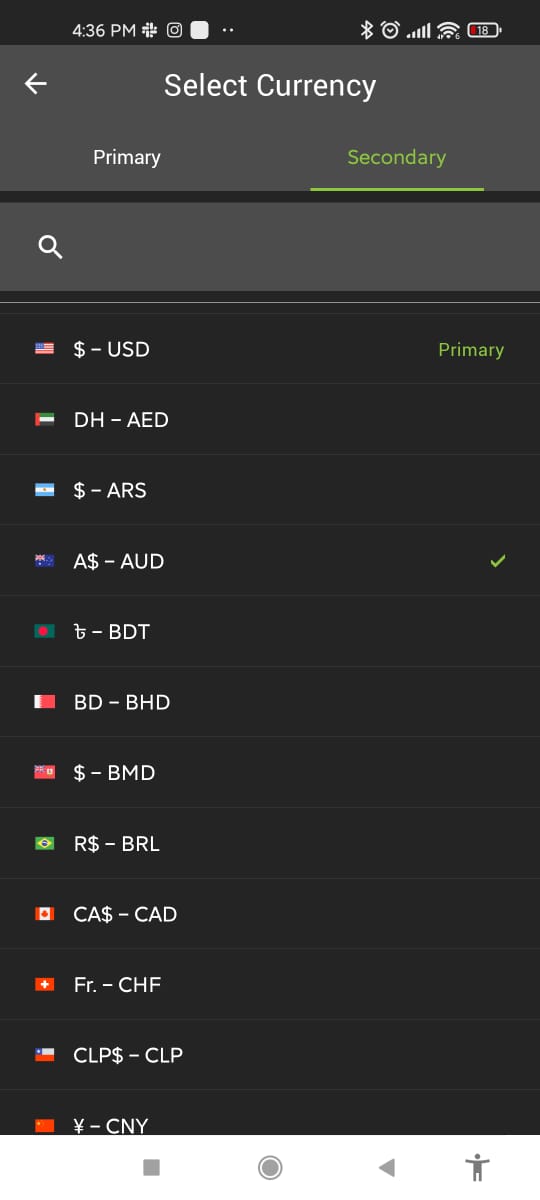Screen dimensions: 540x1200
Task: Choose CLP$ - CLP currency
Action: point(270,1055)
